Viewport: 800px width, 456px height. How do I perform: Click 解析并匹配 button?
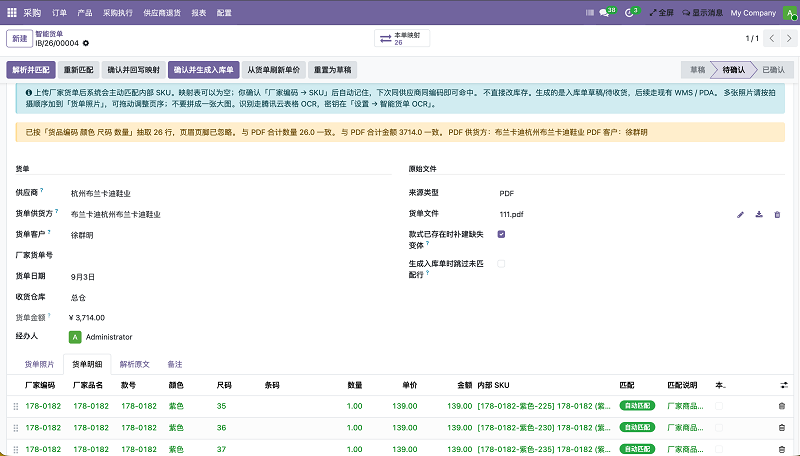tap(31, 70)
